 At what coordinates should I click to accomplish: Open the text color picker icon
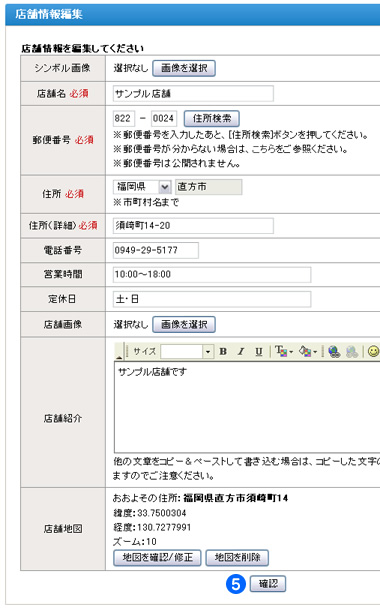pyautogui.click(x=284, y=351)
